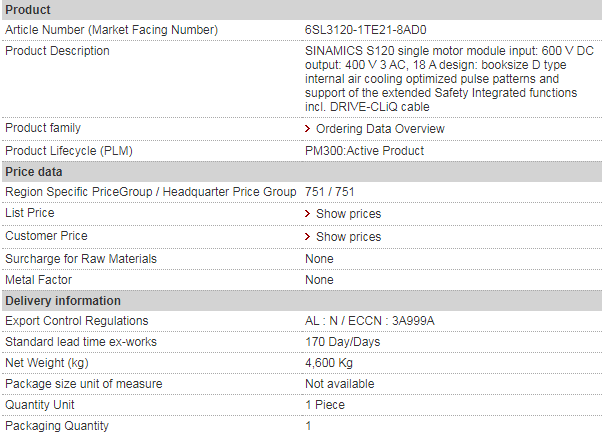The height and width of the screenshot is (435, 602).
Task: Click the red arrow beside Ordering Data Overview
Action: pos(308,129)
